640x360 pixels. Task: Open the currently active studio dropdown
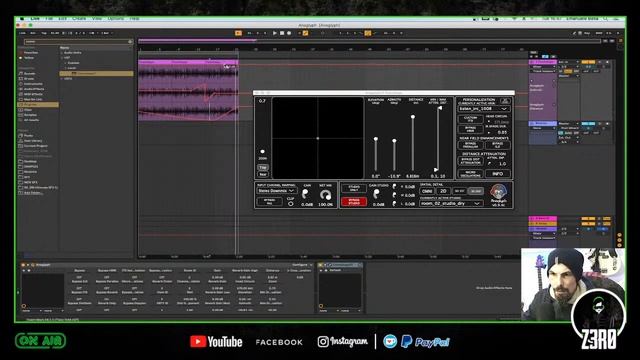451,203
